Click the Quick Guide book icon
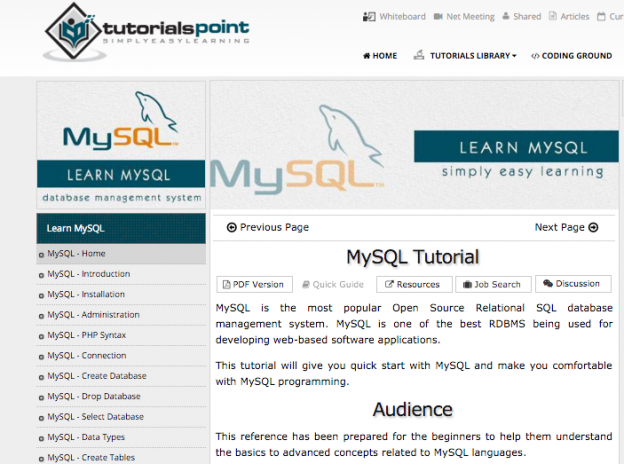 306,285
